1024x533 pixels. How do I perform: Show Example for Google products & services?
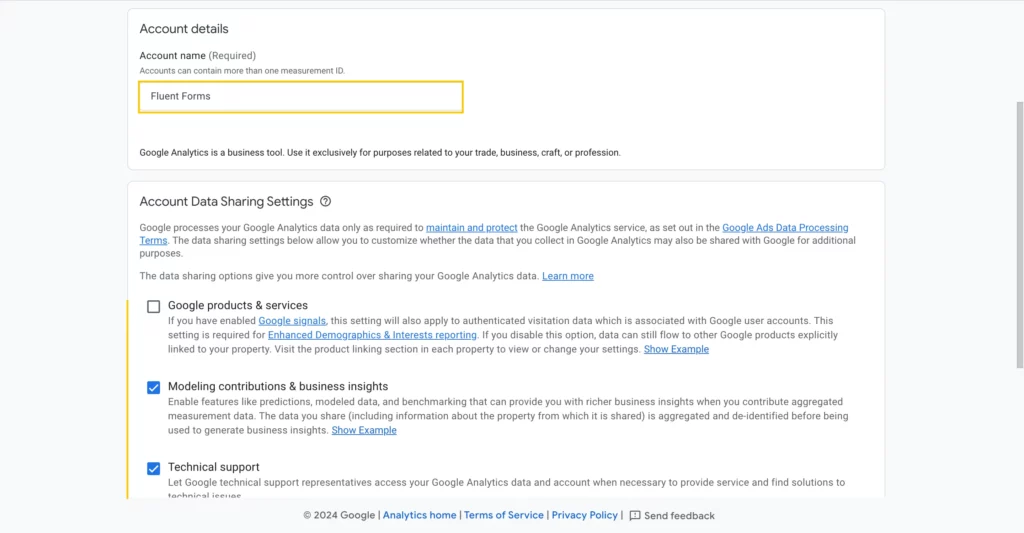[x=676, y=349]
